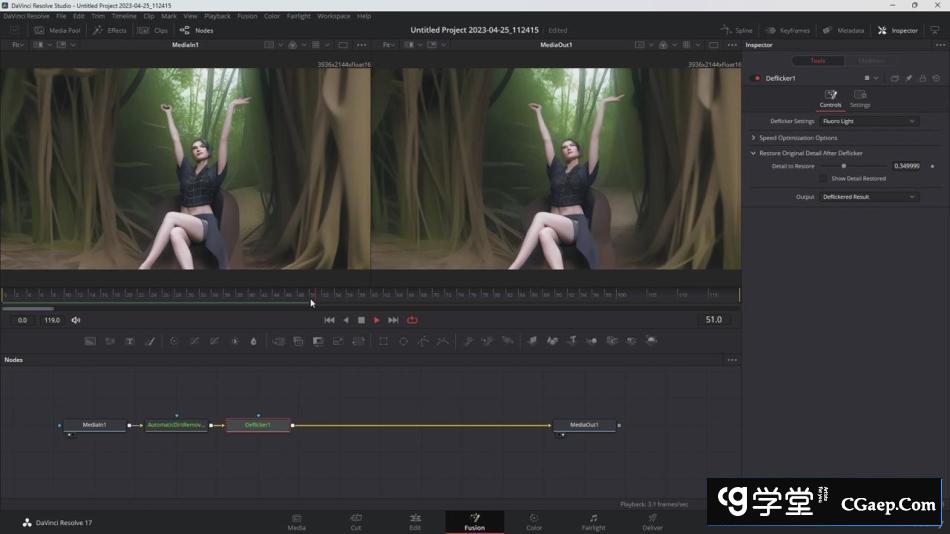Viewport: 950px width, 534px height.
Task: Click the Stop playback button
Action: tap(361, 320)
